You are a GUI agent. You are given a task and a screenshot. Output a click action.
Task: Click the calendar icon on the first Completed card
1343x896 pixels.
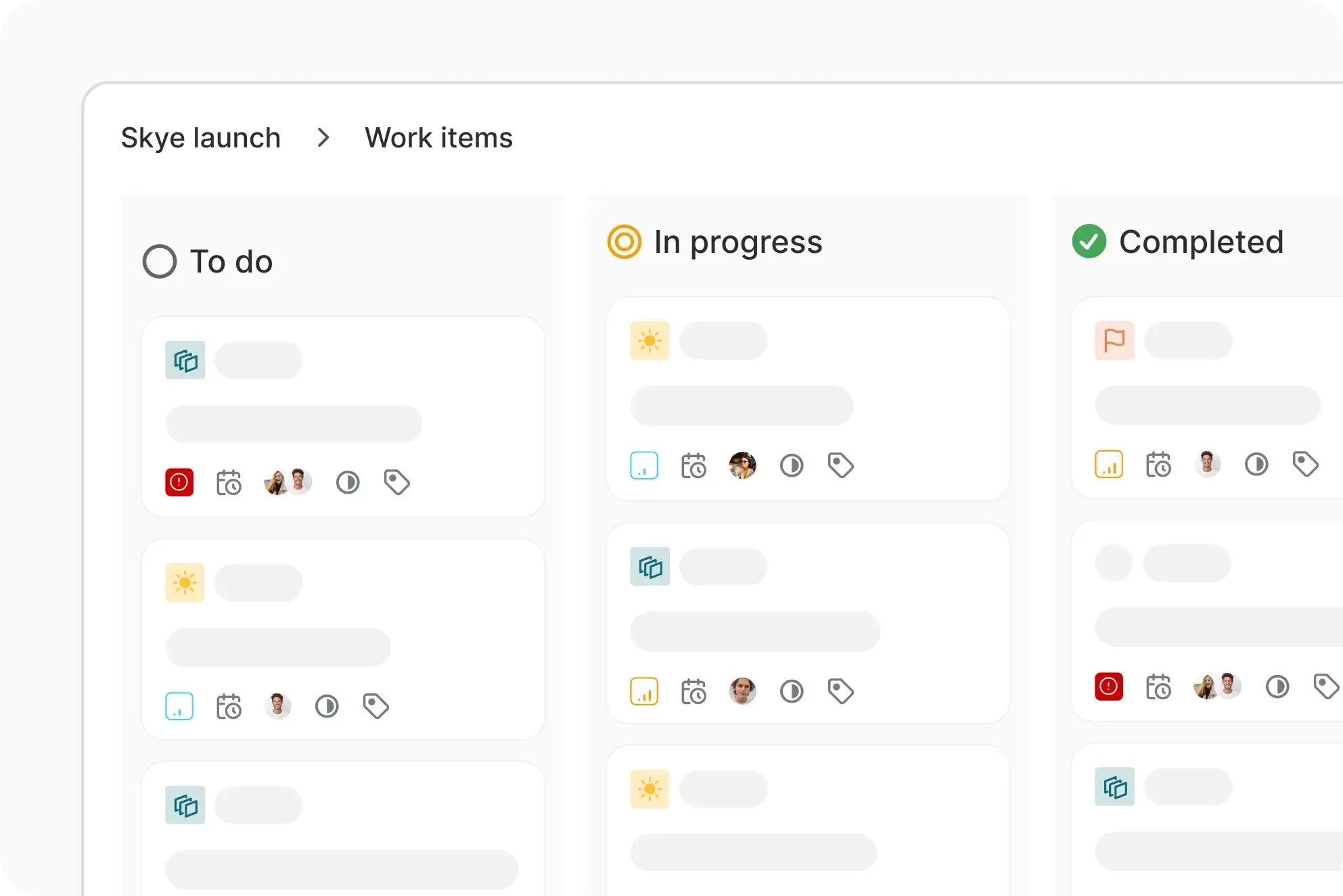pos(1159,464)
